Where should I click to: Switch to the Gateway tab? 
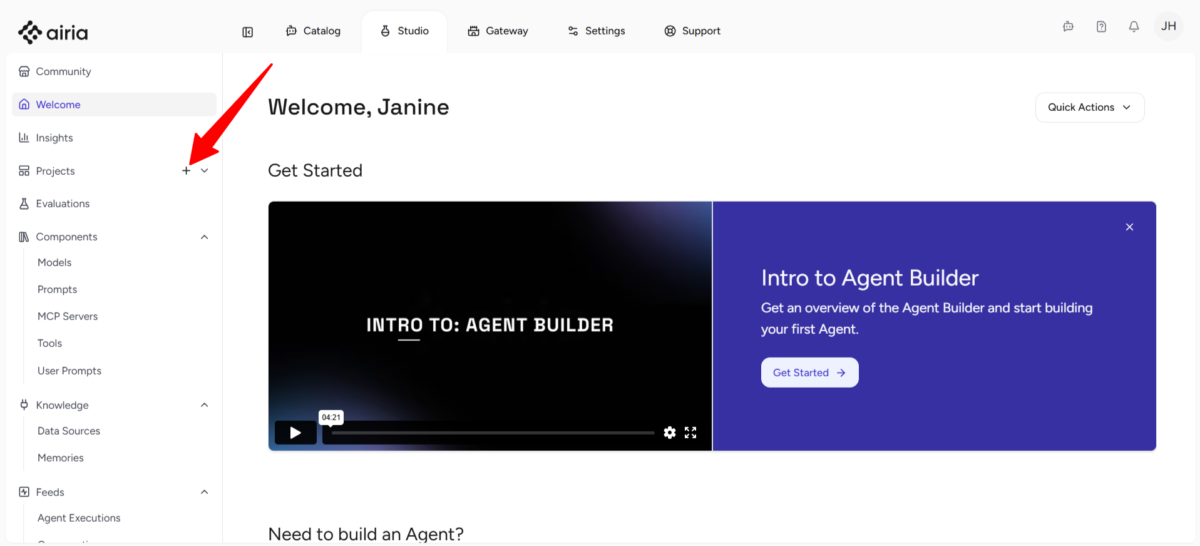pos(498,31)
